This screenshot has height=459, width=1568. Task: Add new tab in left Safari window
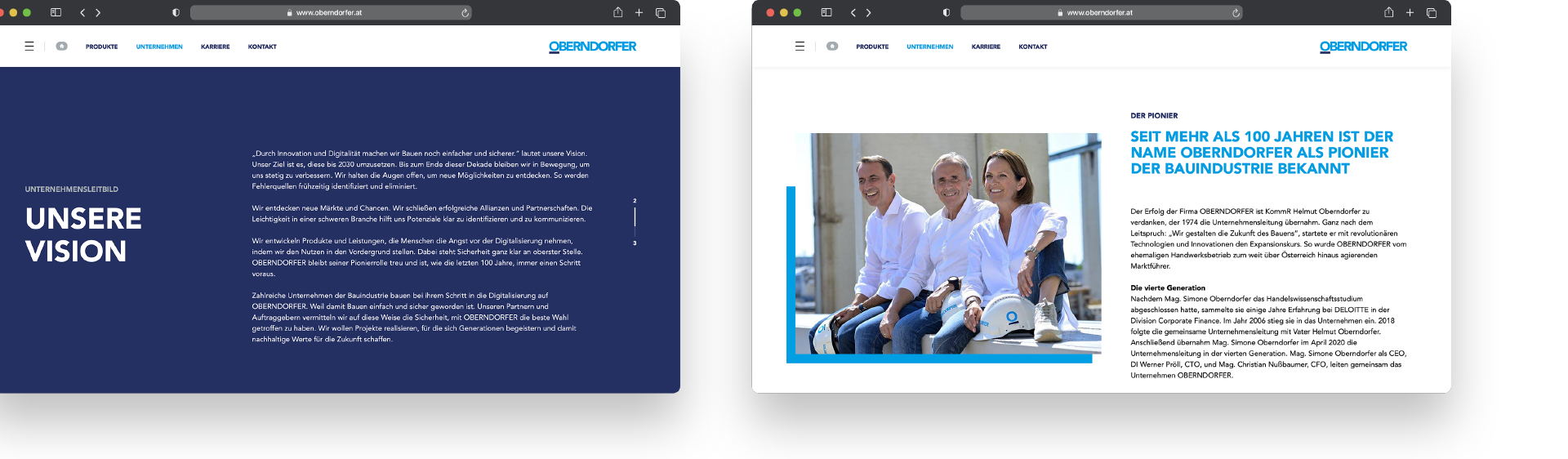pyautogui.click(x=639, y=12)
